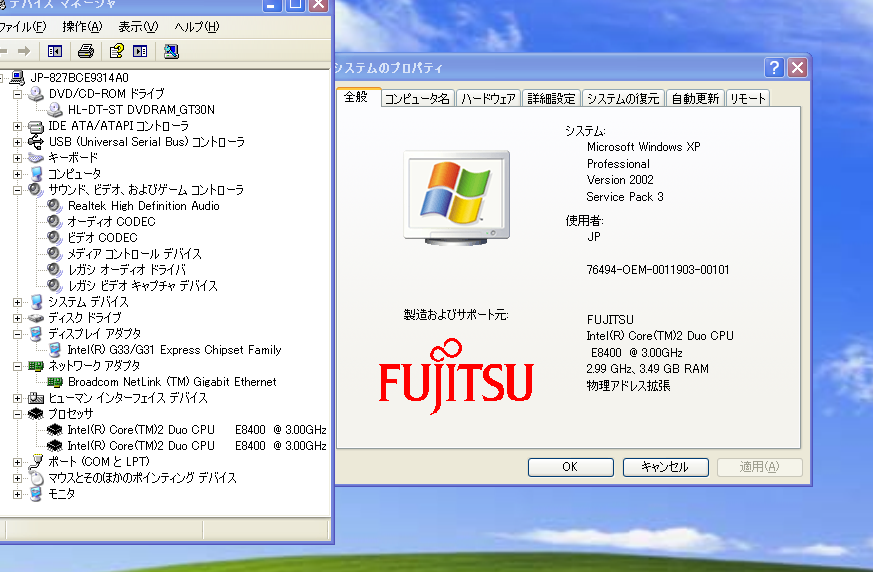Viewport: 873px width, 572px height.
Task: Click the モニタ category icon
Action: pyautogui.click(x=36, y=494)
